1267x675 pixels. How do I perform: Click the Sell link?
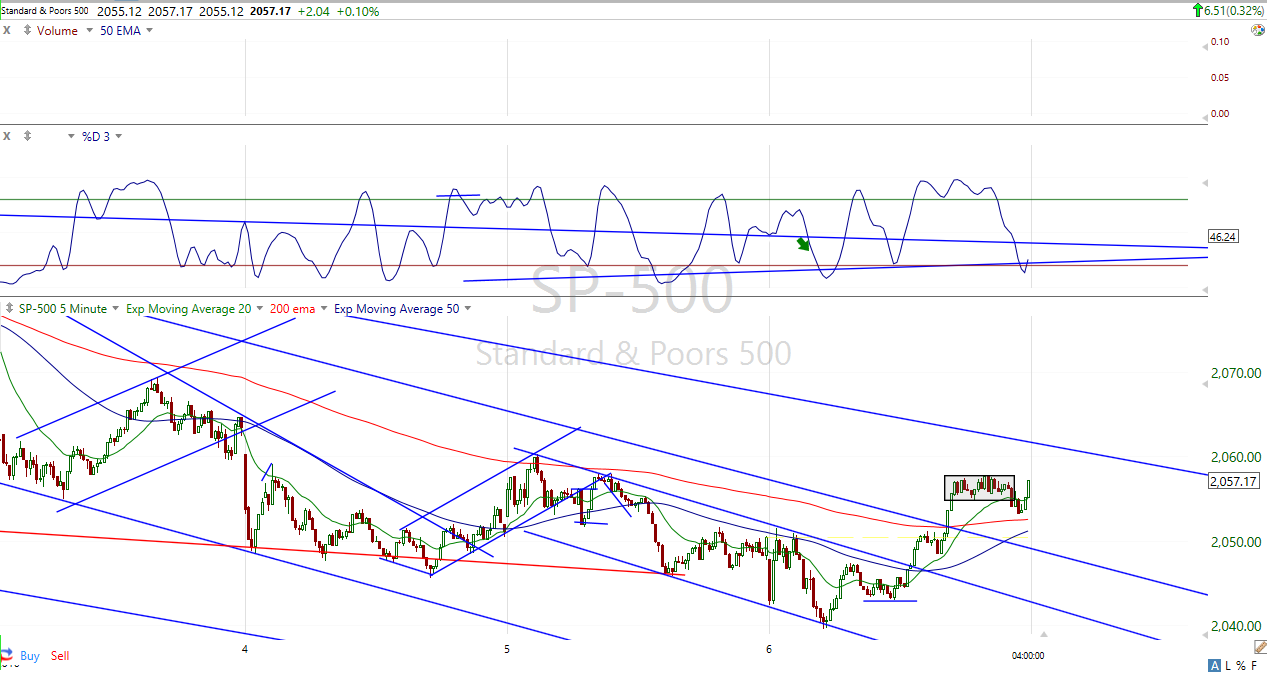click(60, 656)
